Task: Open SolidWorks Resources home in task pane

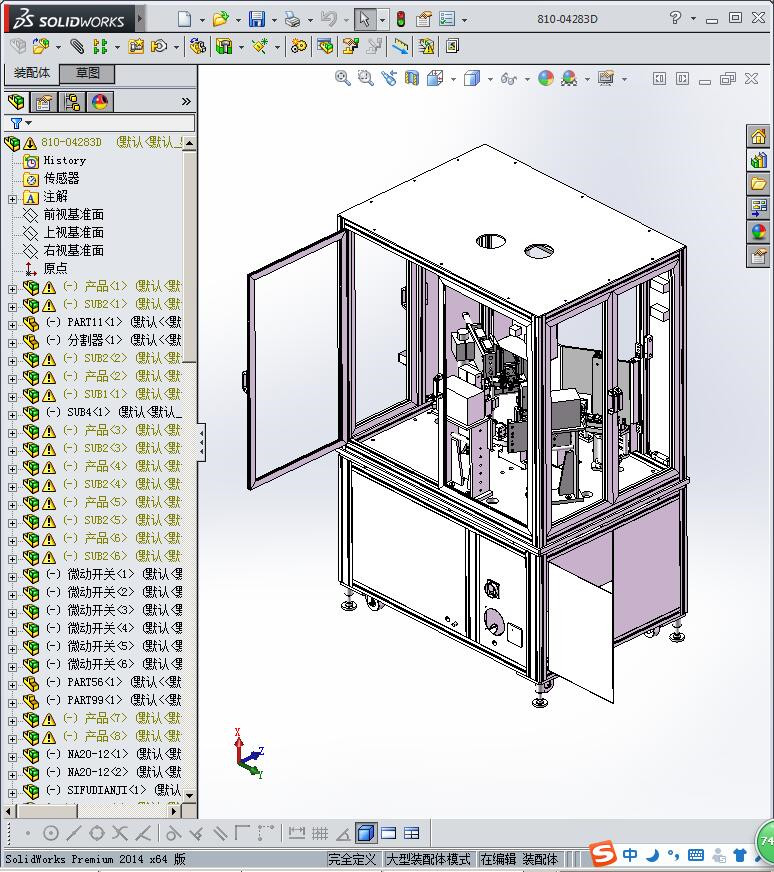Action: 758,137
